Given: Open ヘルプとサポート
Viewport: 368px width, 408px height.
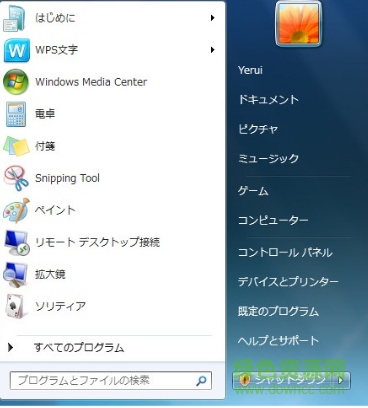Looking at the screenshot, I should pyautogui.click(x=278, y=340).
